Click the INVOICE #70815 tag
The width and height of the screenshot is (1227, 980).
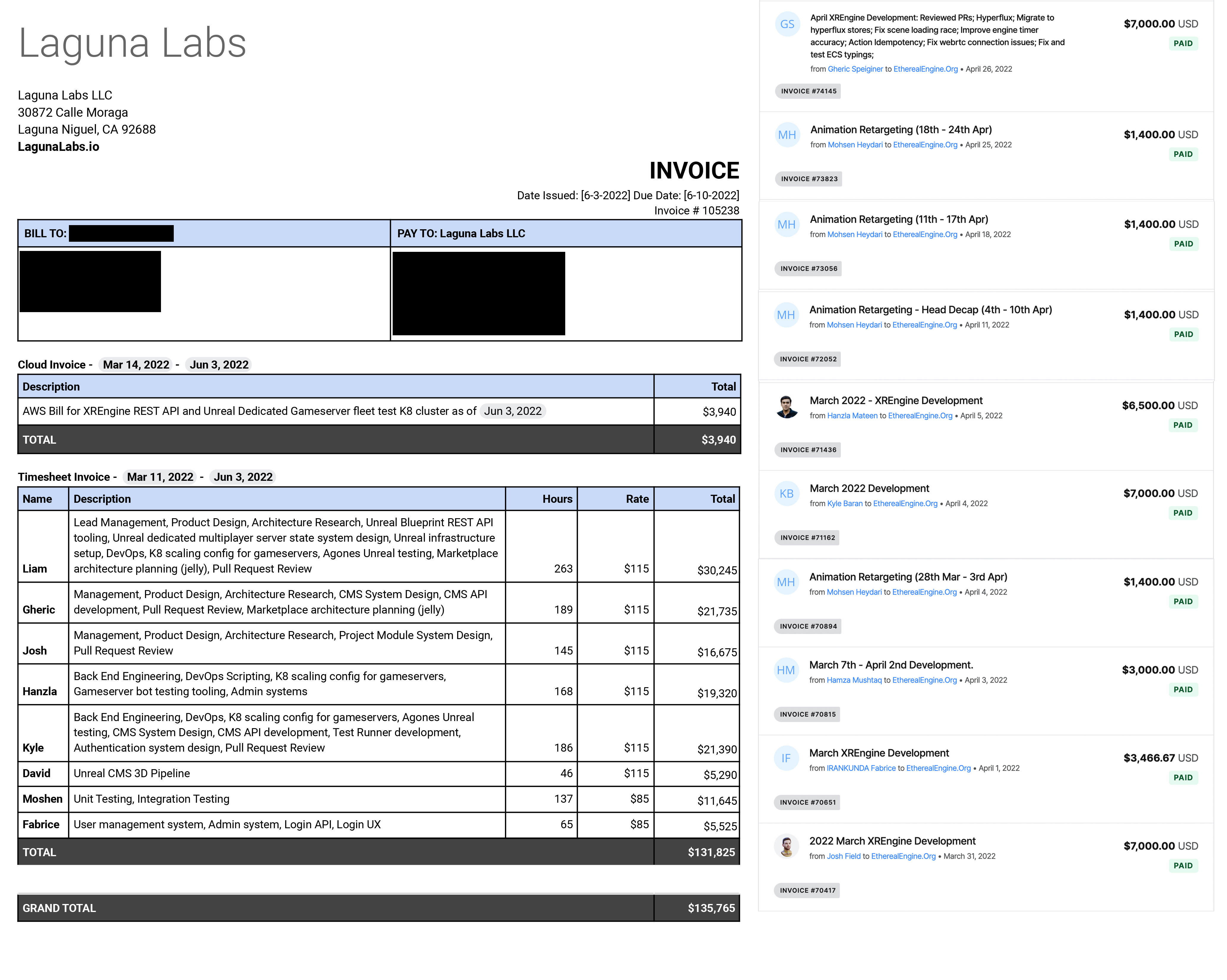tap(808, 715)
